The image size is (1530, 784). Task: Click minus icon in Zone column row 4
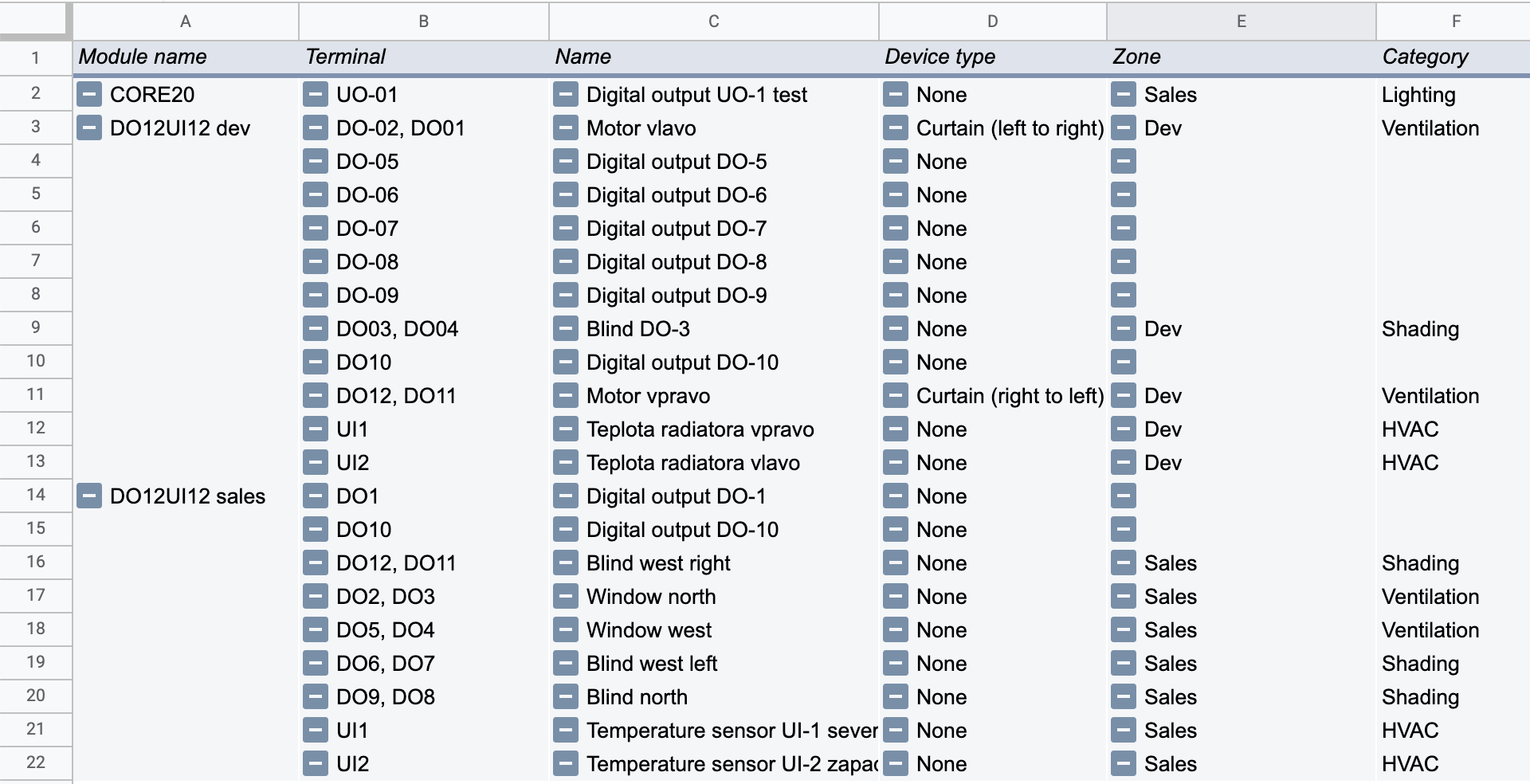click(x=1124, y=162)
